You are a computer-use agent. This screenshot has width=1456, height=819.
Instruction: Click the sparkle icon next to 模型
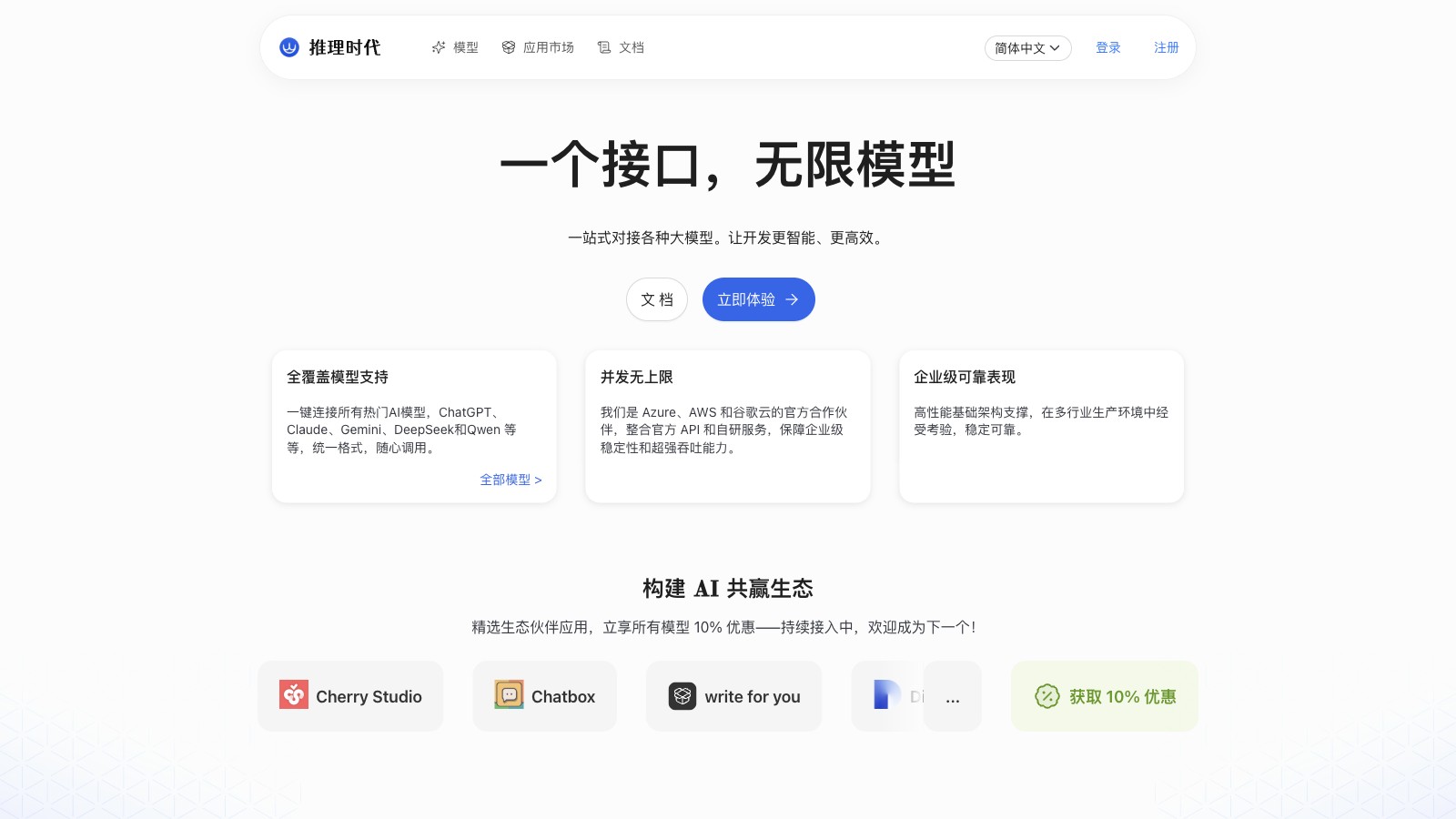click(438, 47)
